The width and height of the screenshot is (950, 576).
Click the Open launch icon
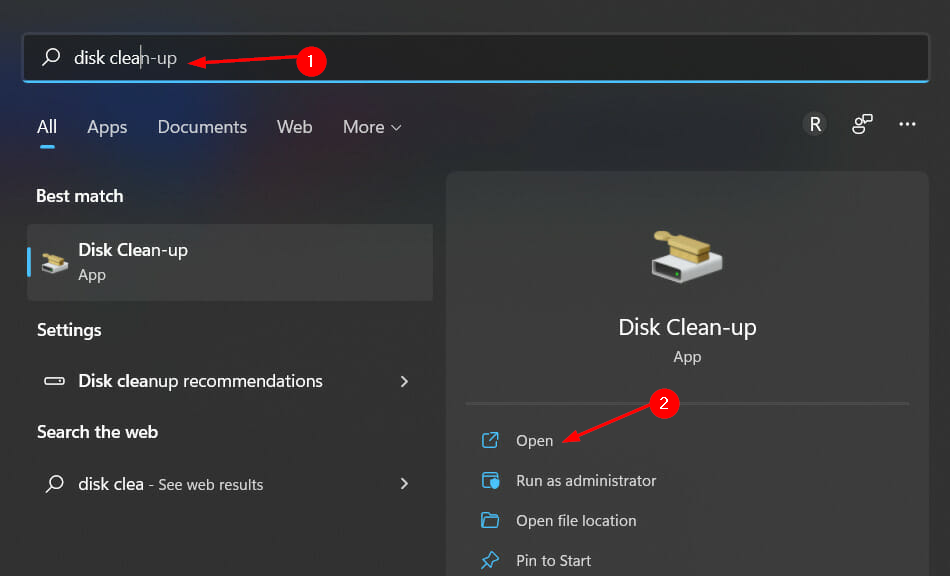(x=490, y=440)
